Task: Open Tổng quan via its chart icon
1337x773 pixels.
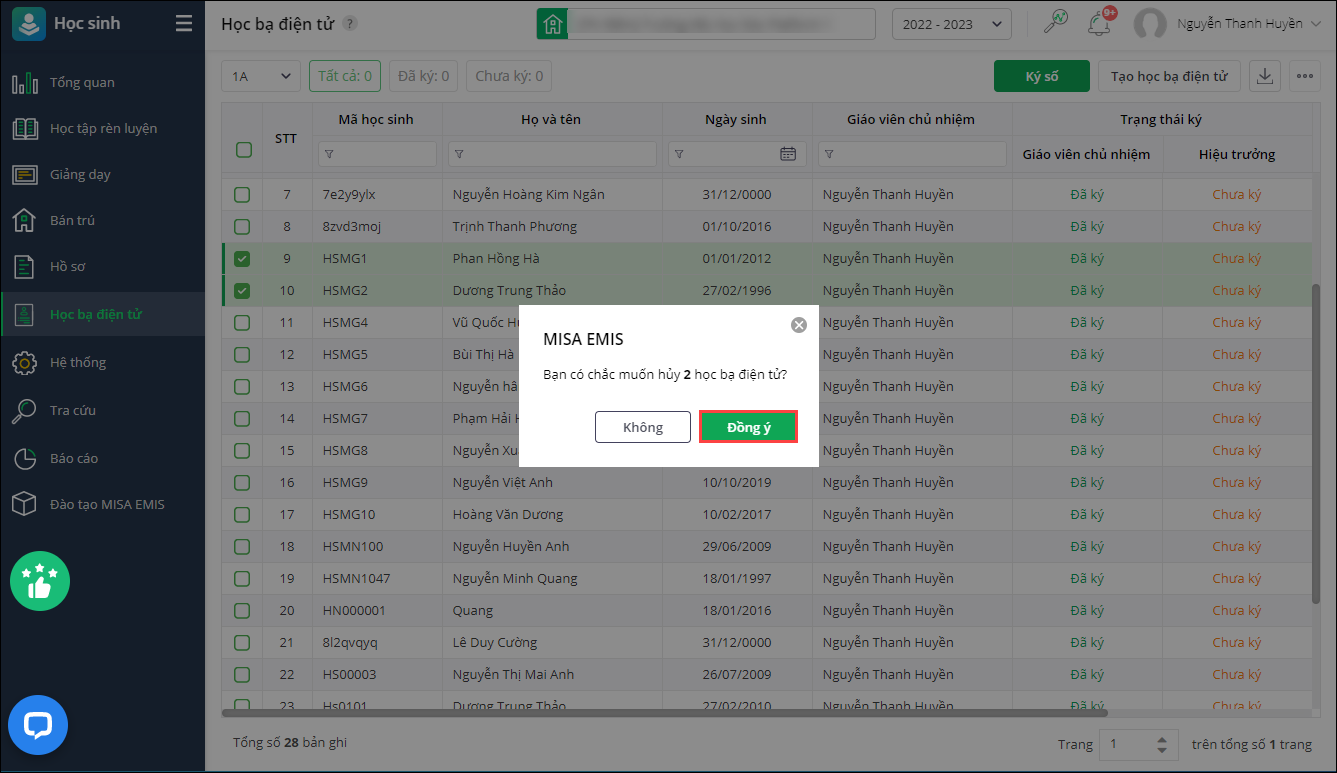Action: pos(25,82)
